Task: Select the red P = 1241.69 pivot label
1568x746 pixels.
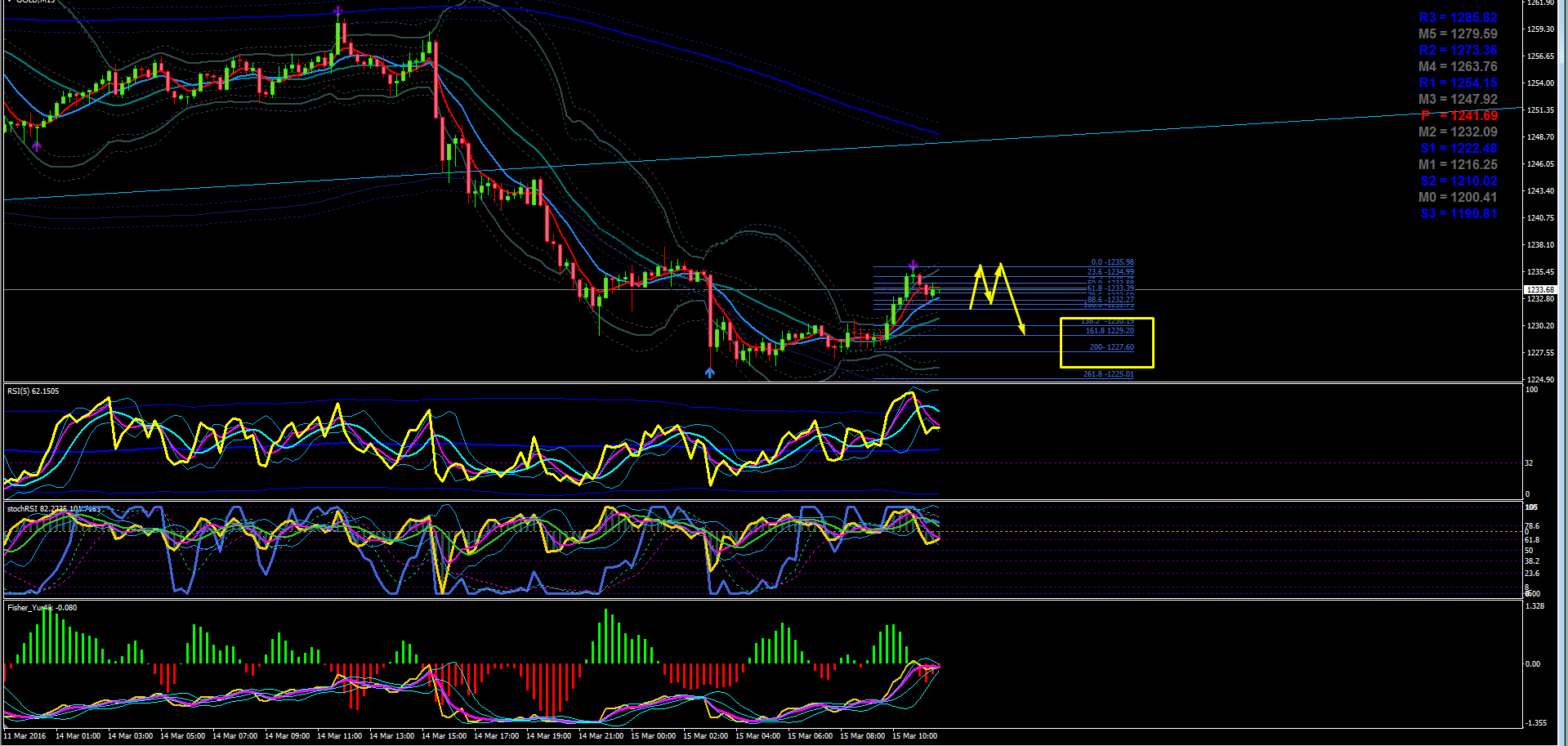Action: coord(1459,116)
